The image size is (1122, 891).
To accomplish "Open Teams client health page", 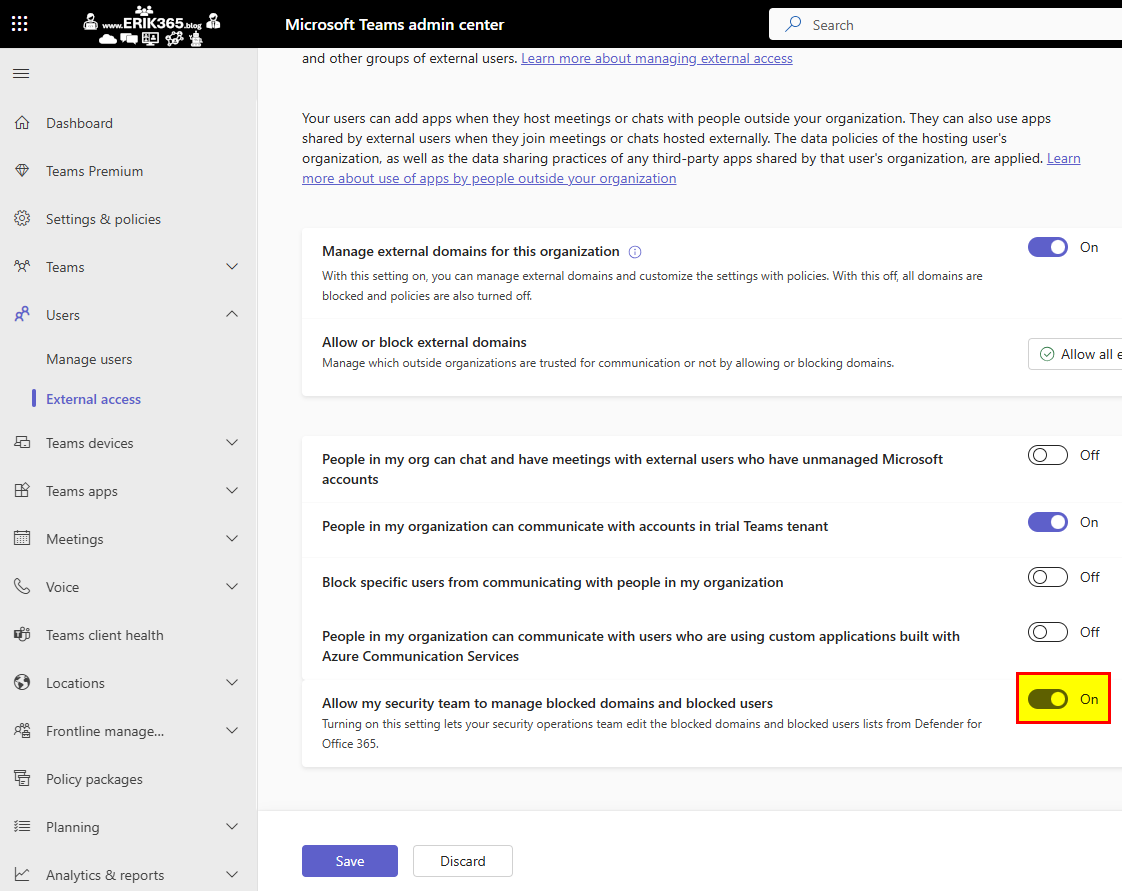I will point(104,635).
